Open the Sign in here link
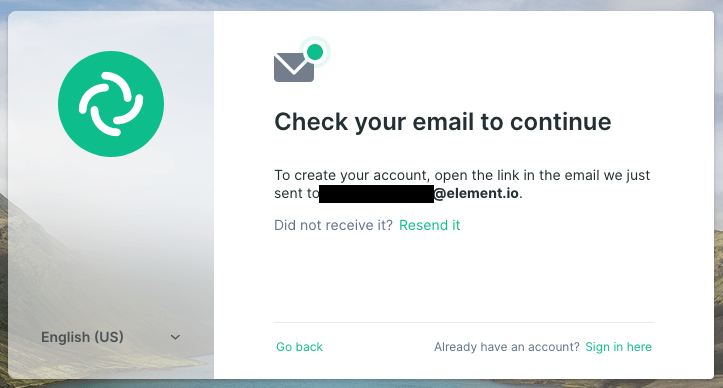The width and height of the screenshot is (723, 388). click(x=618, y=347)
